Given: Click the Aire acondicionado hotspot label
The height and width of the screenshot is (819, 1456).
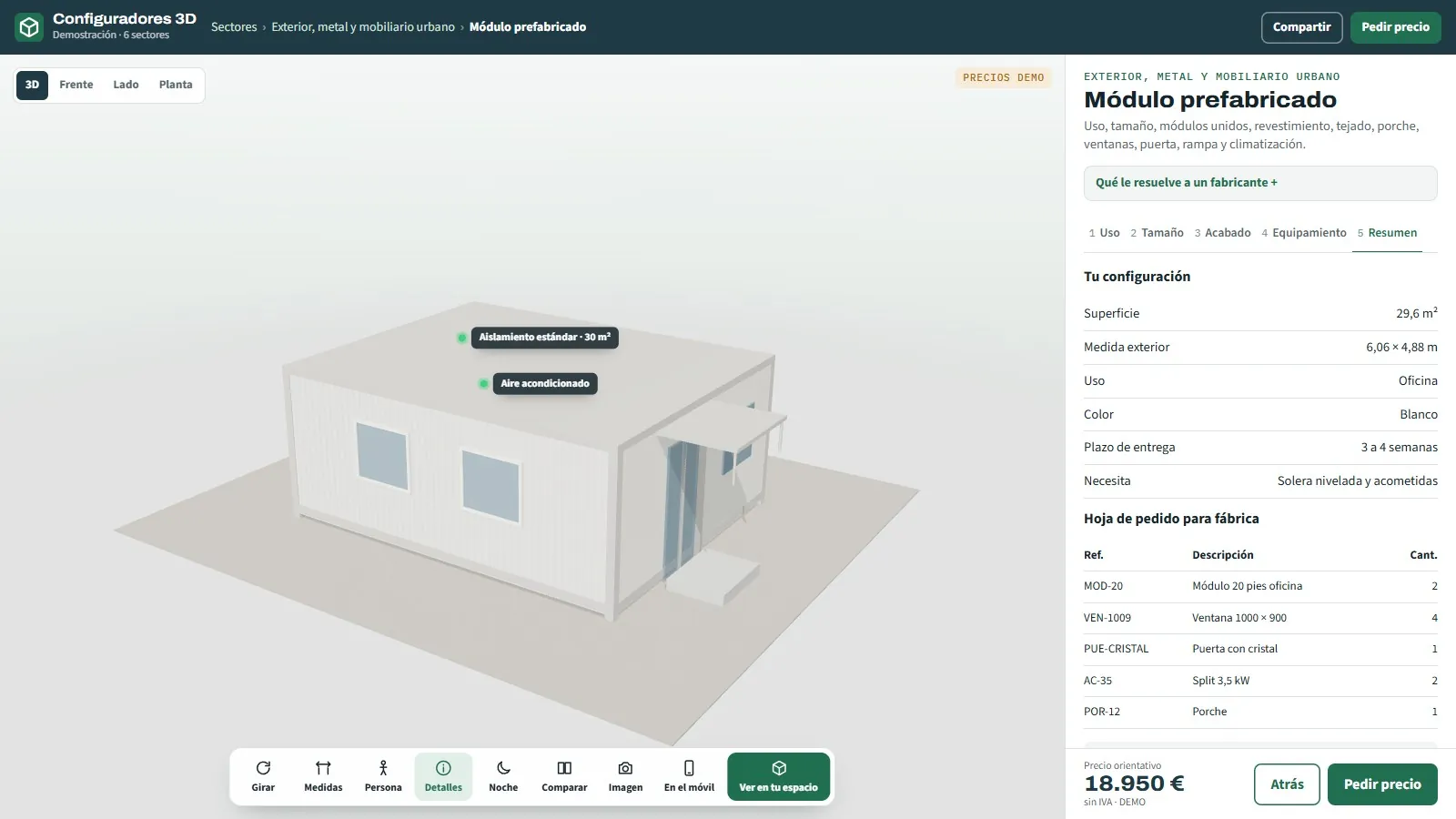Looking at the screenshot, I should point(545,384).
